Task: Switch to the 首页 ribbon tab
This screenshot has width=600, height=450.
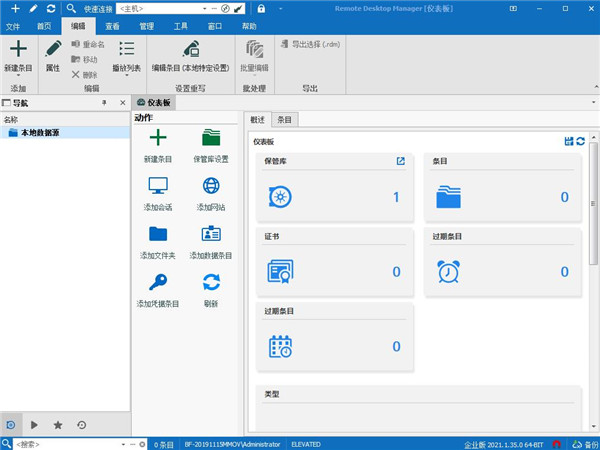Action: [44, 26]
